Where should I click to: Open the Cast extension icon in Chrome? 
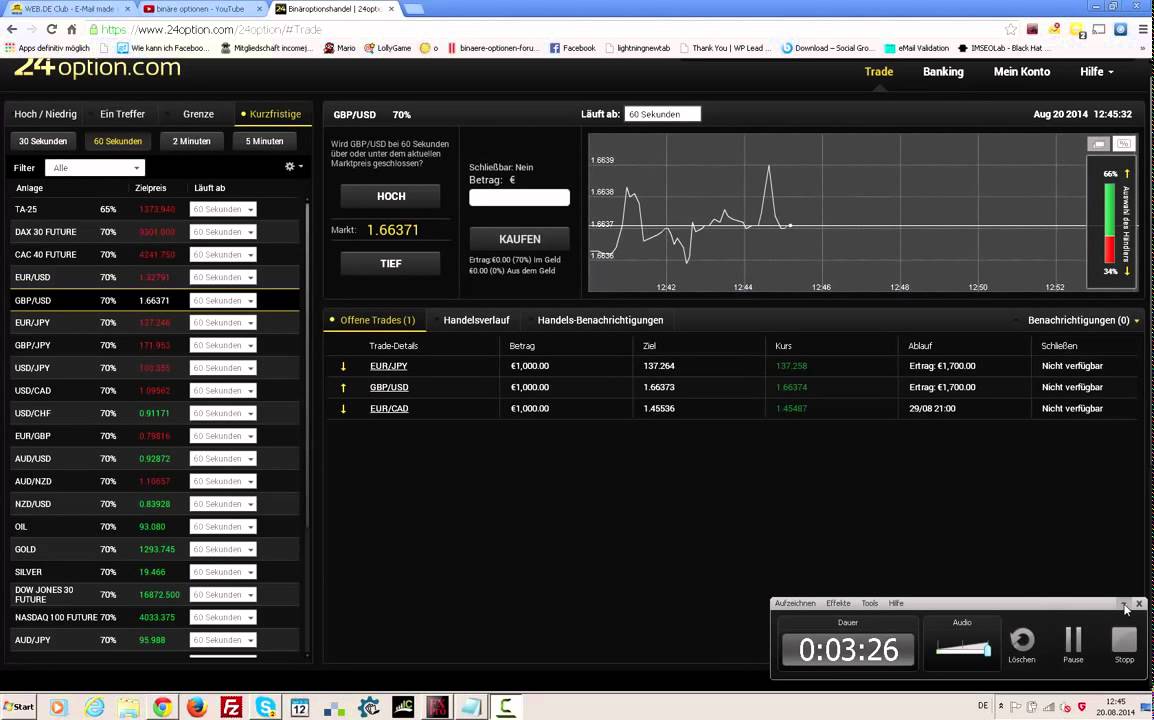point(1099,29)
